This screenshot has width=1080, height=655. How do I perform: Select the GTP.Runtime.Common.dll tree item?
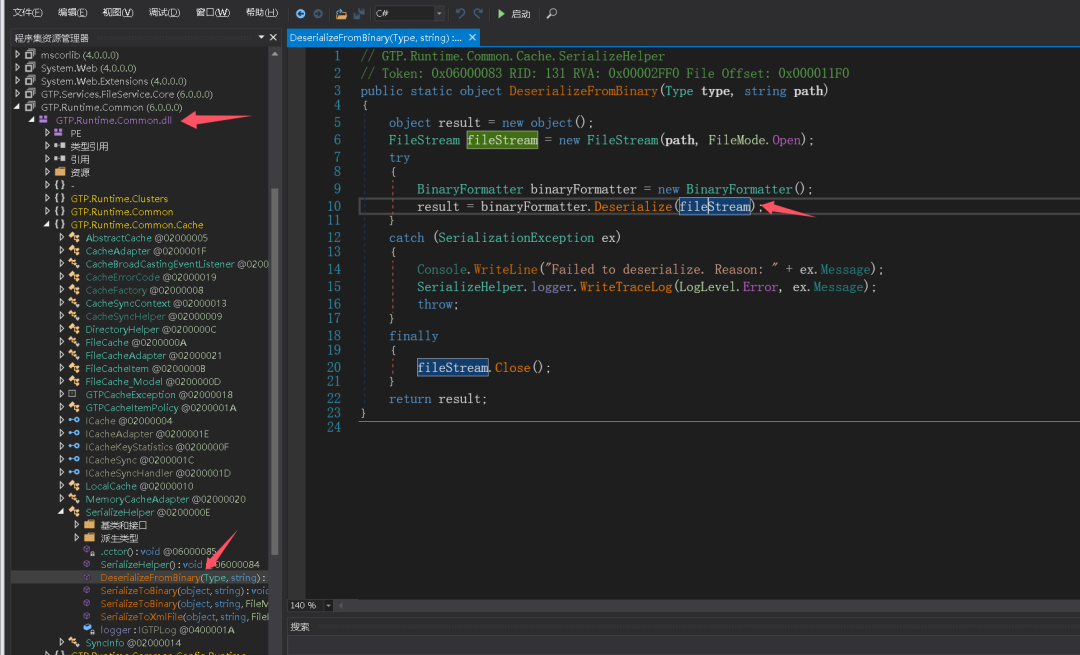(114, 120)
